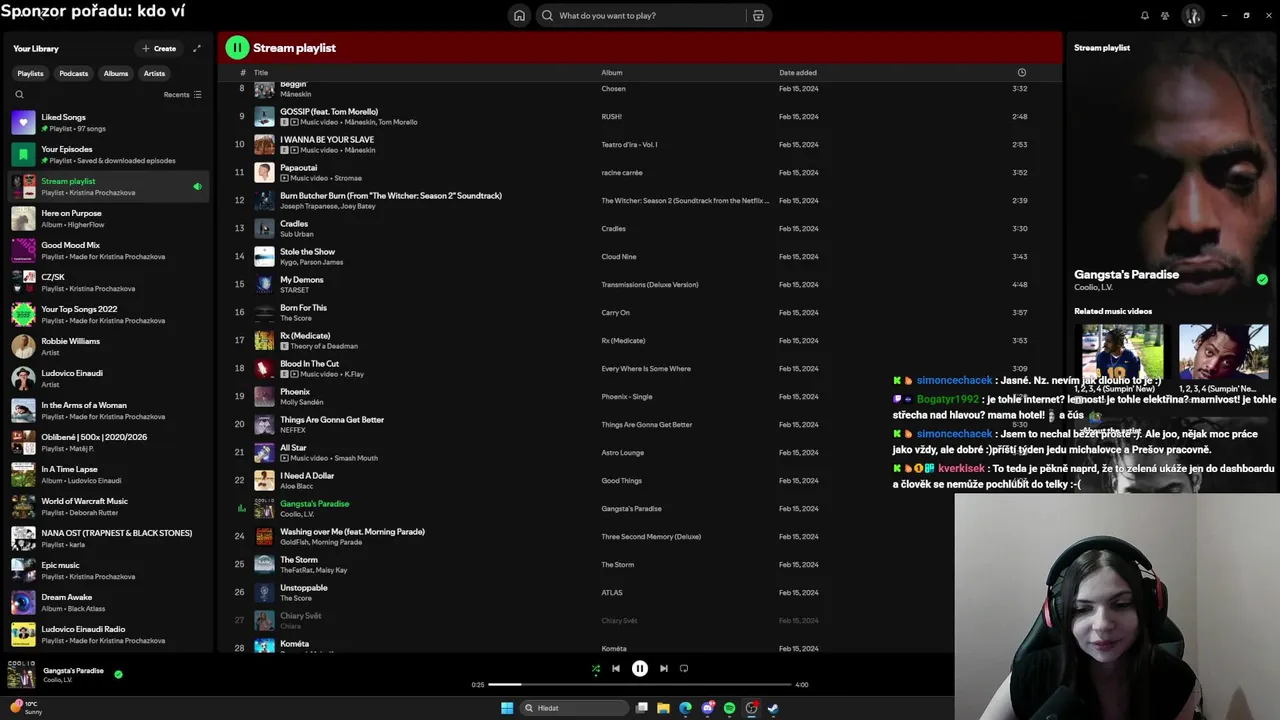Open artist link NEFFEX under Things Are Gonna Get Better
Image resolution: width=1280 pixels, height=720 pixels.
pyautogui.click(x=293, y=430)
